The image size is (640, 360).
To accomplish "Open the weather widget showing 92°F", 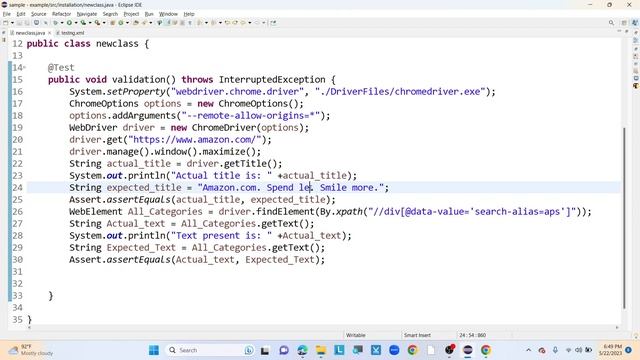I will click(30, 350).
